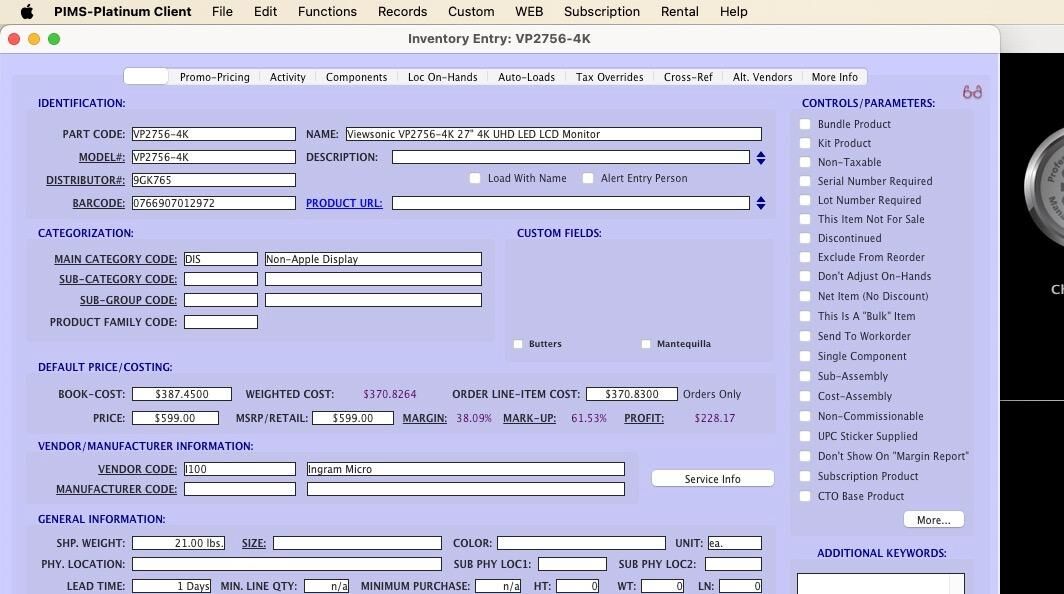Click the weighted cost value $370.8264

pyautogui.click(x=390, y=394)
